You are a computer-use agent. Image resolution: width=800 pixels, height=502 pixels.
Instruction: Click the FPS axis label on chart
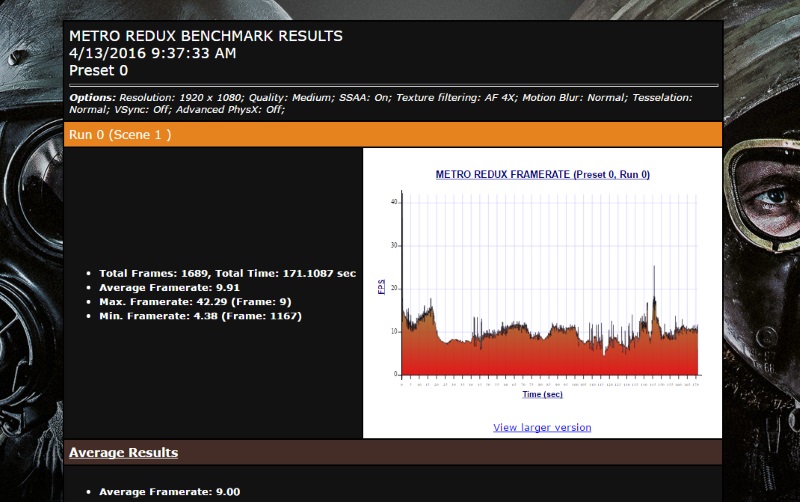[381, 287]
